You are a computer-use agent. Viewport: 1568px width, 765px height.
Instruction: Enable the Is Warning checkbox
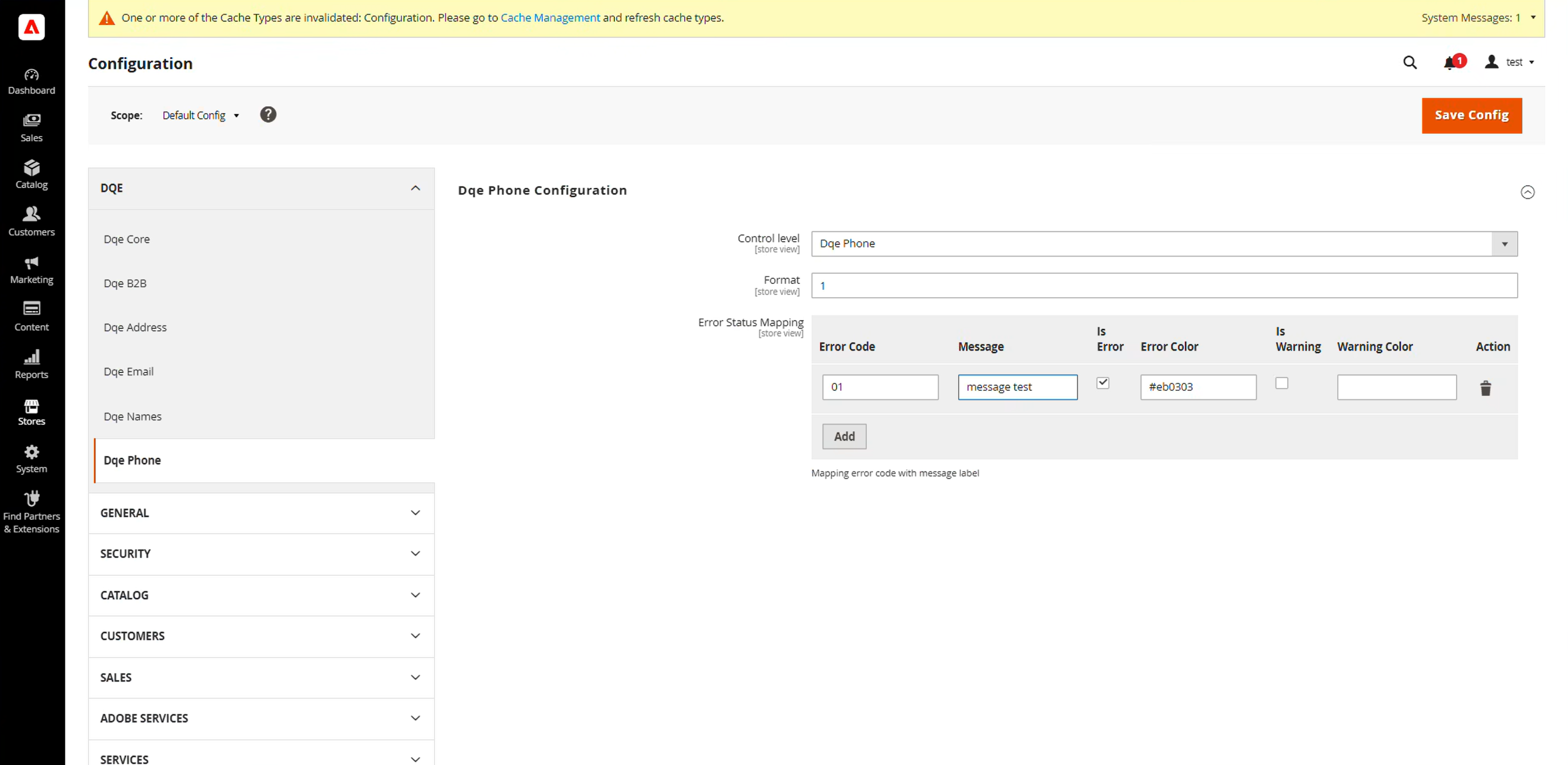click(x=1281, y=383)
